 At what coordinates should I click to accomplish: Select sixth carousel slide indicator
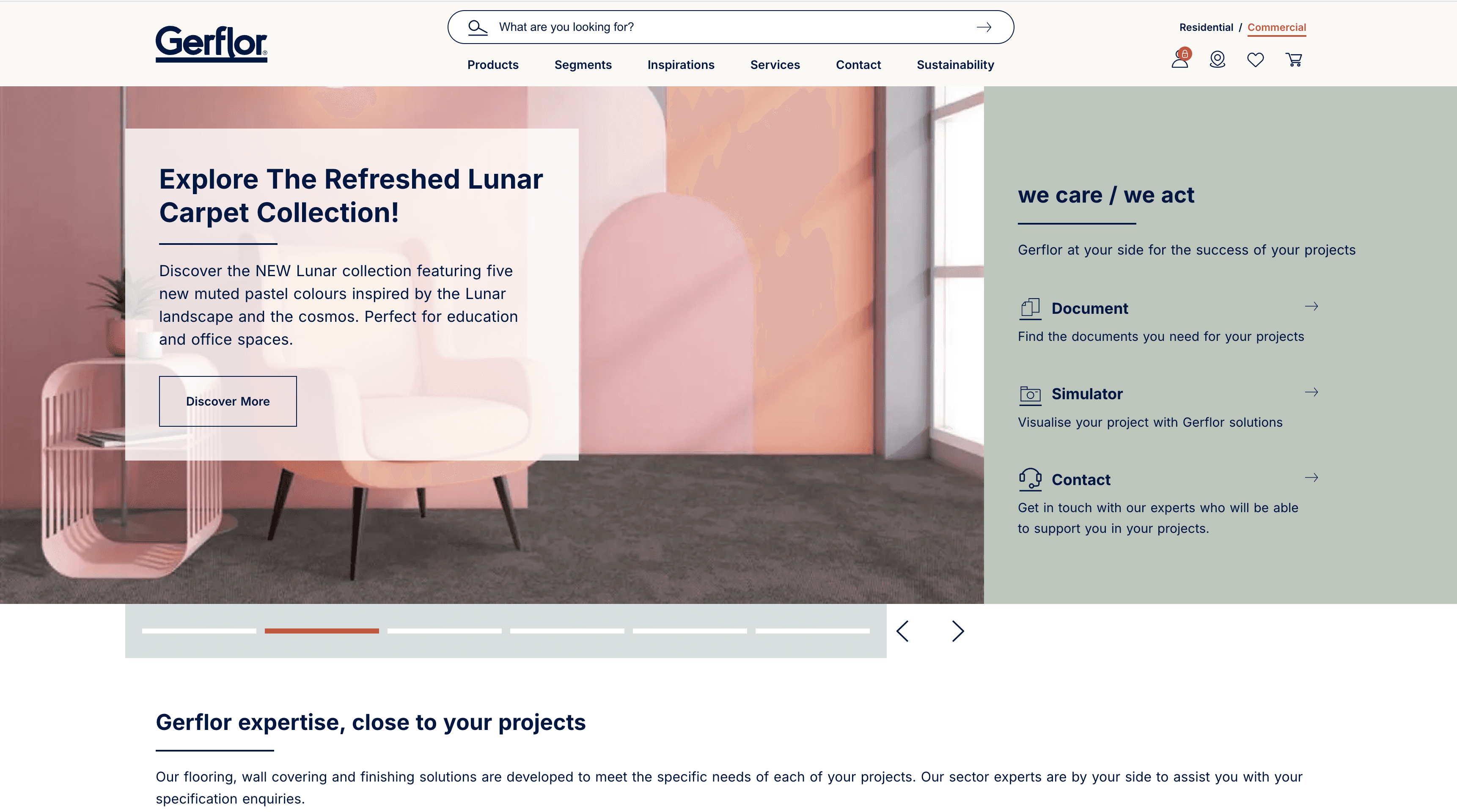tap(813, 631)
